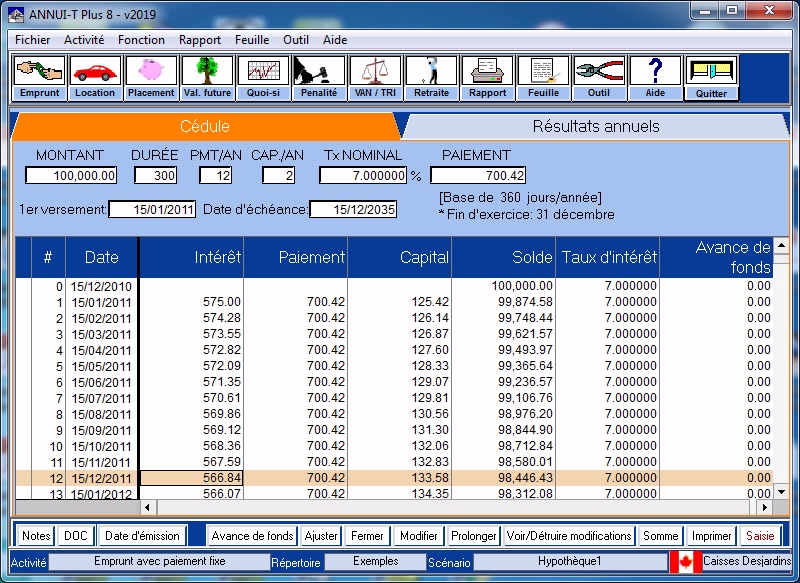Open the Fonction menu
The height and width of the screenshot is (583, 800).
141,40
